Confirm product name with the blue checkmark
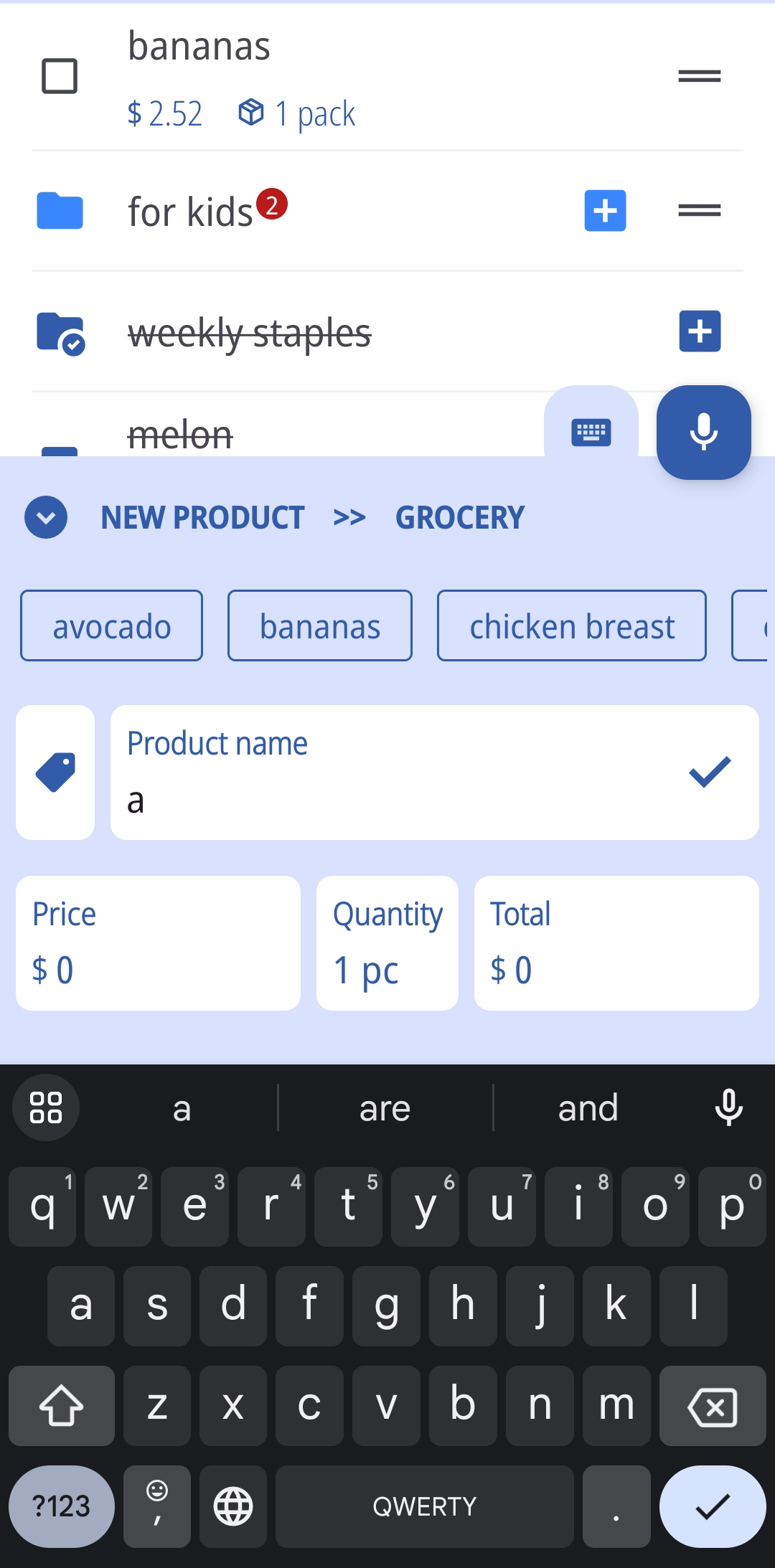Screen dimensions: 775x1568 [x=709, y=773]
